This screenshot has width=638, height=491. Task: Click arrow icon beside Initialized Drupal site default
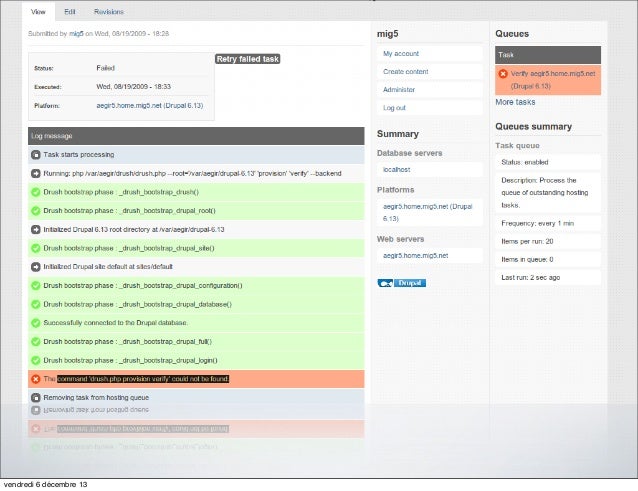[x=36, y=267]
